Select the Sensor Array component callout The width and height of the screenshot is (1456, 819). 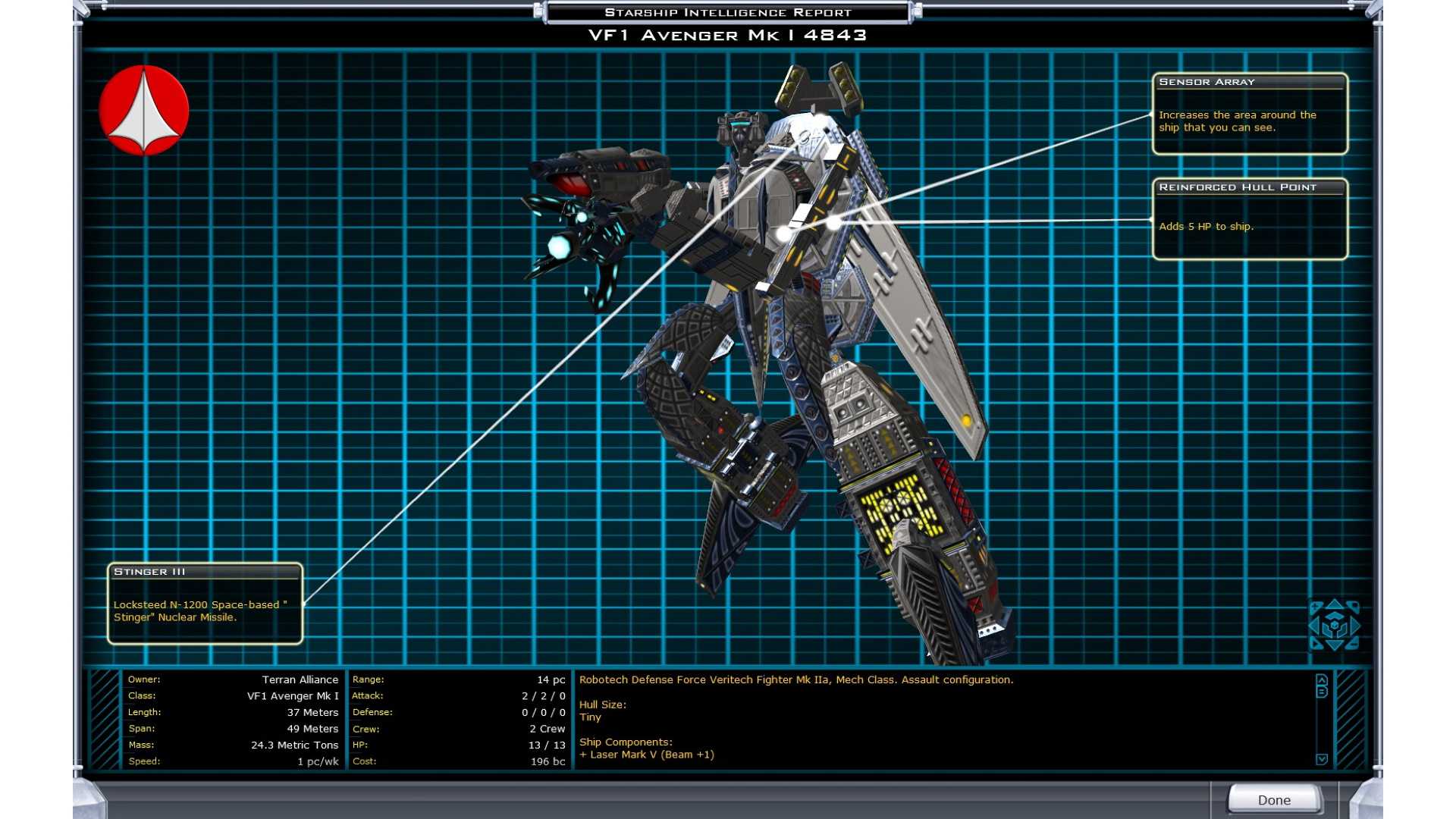[x=1249, y=114]
